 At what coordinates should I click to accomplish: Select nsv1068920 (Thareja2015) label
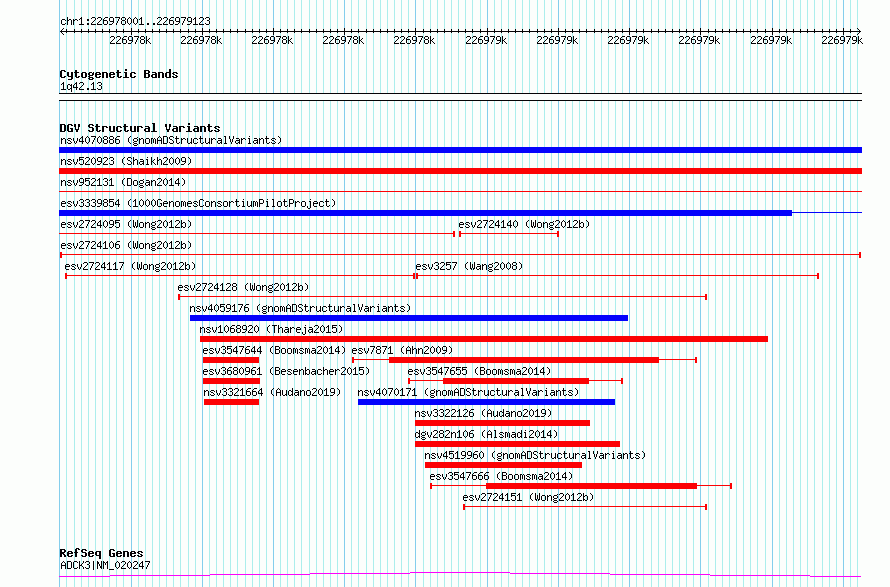(x=271, y=329)
